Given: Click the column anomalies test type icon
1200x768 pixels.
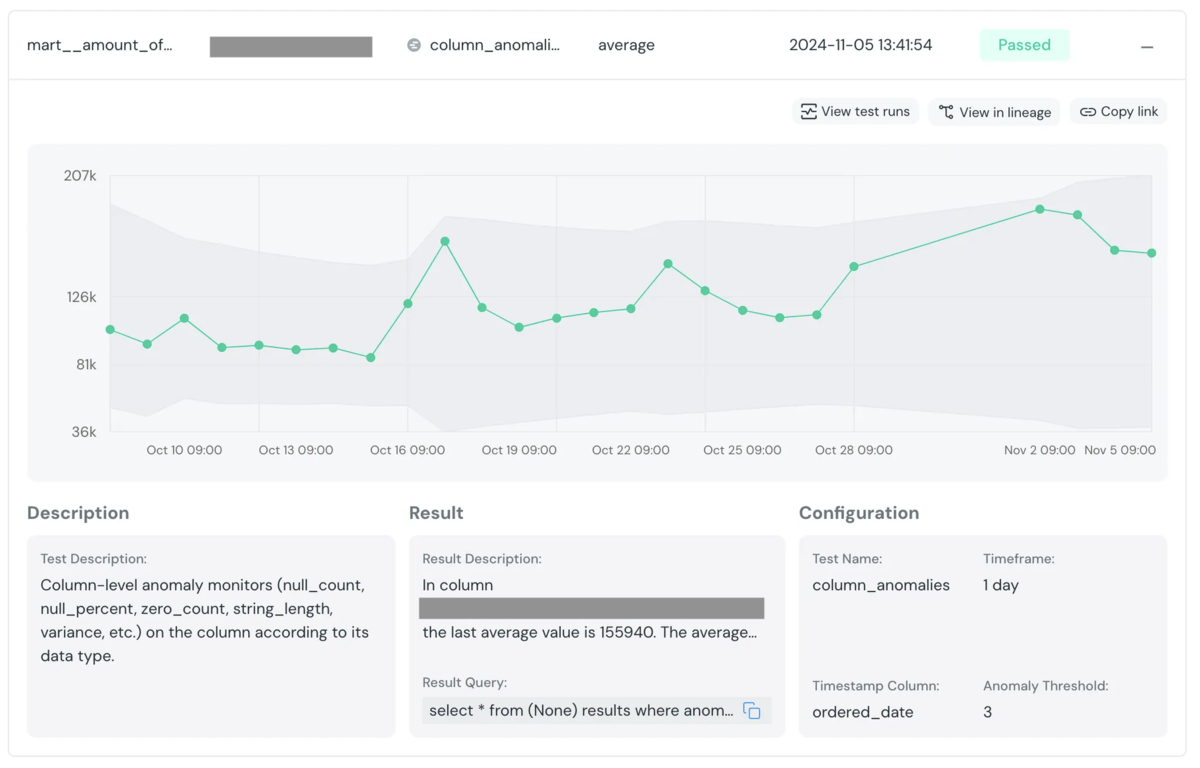Looking at the screenshot, I should click(414, 45).
